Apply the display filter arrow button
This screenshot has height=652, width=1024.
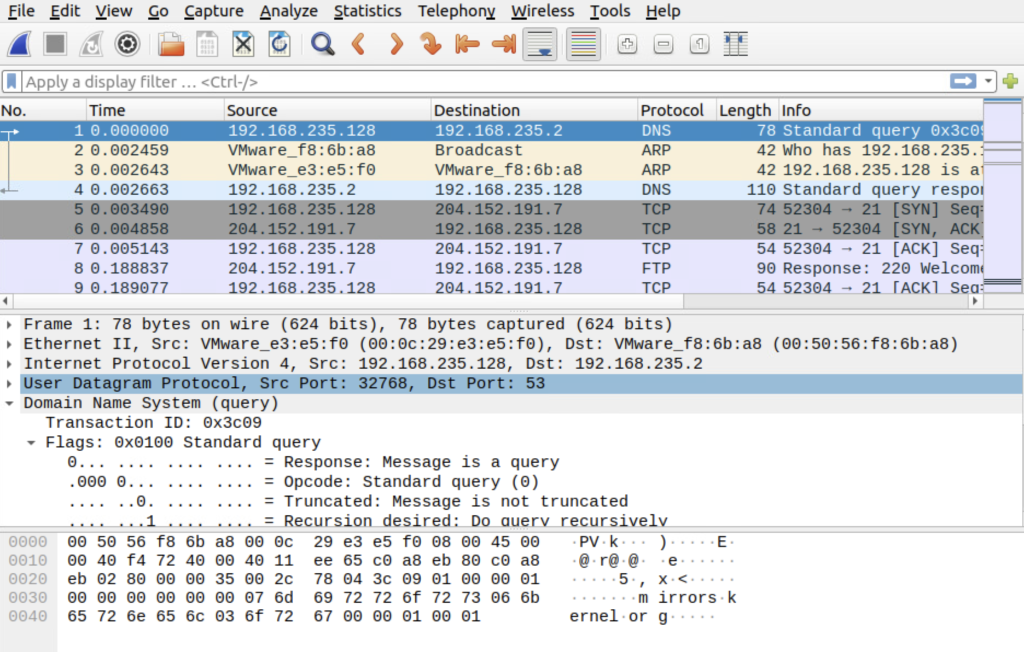pyautogui.click(x=963, y=81)
